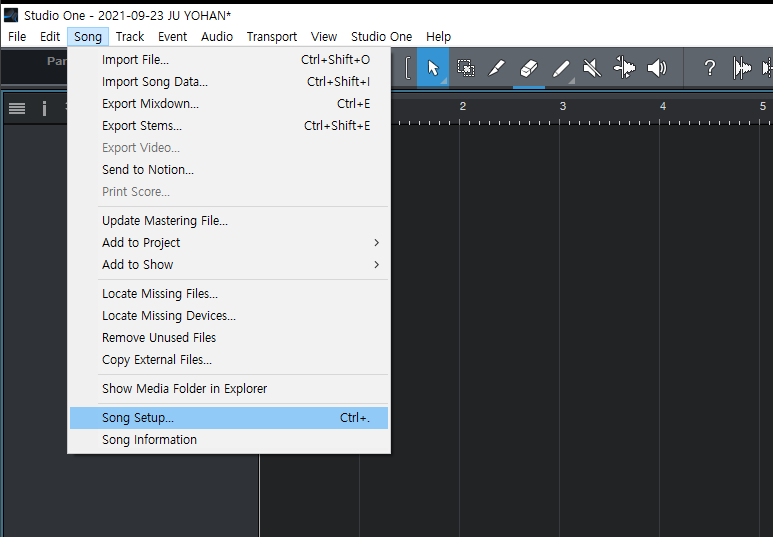
Task: Open Arrow tool options dropdown triangle
Action: click(x=444, y=81)
